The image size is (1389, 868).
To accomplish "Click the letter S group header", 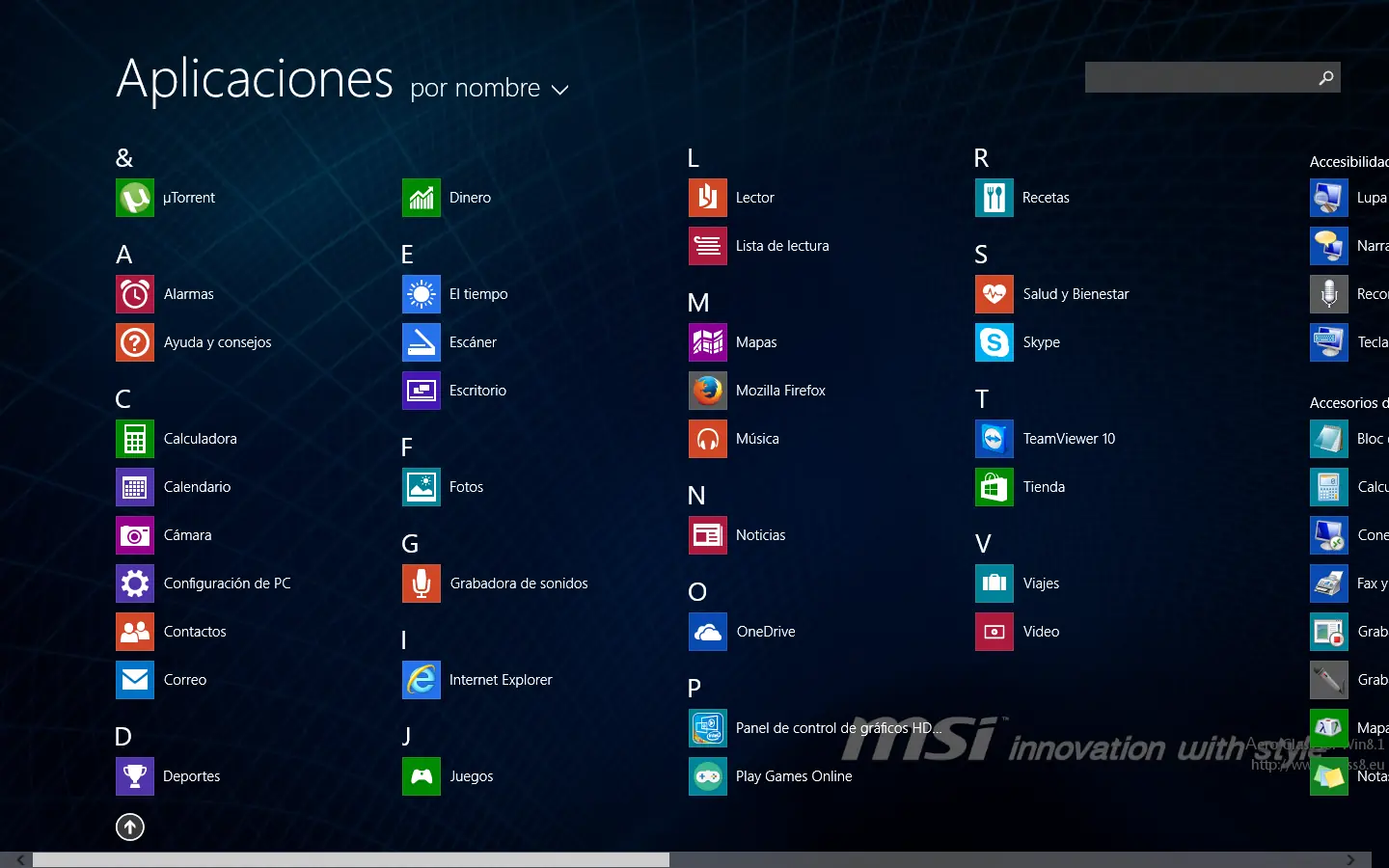I will point(981,255).
